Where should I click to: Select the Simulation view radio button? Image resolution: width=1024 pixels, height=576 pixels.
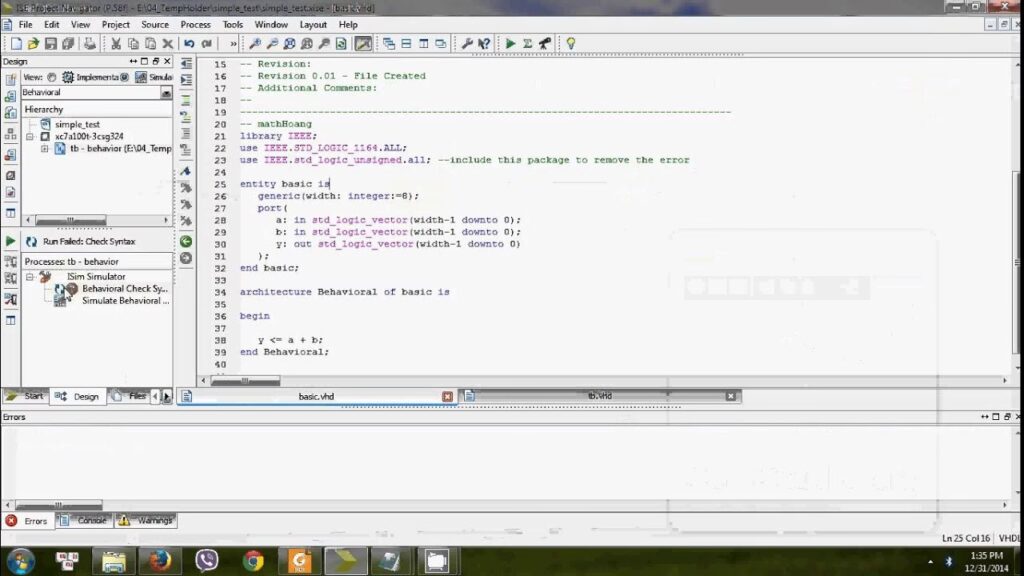(x=125, y=77)
